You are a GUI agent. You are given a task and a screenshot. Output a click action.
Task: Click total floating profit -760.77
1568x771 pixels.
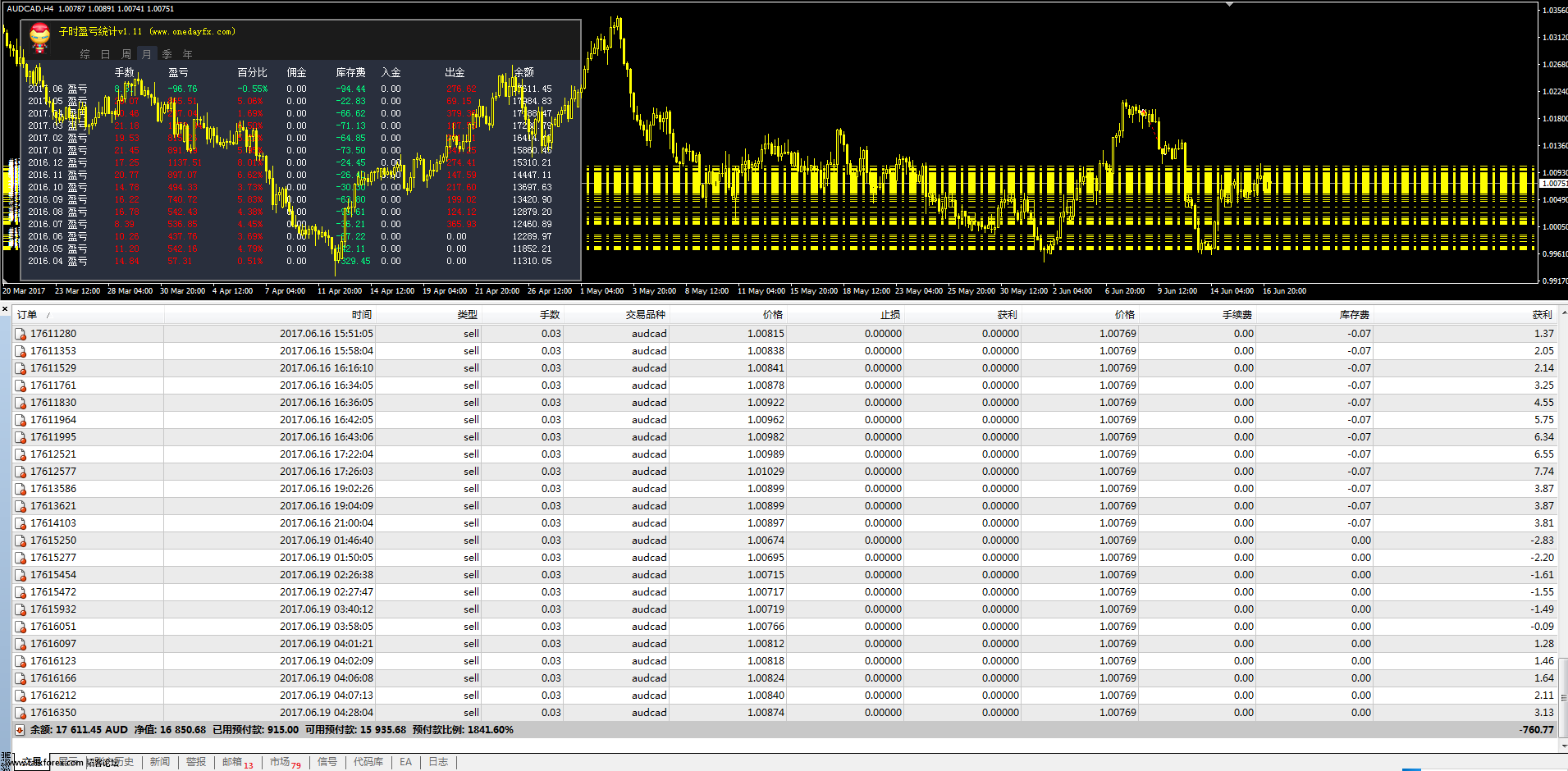tap(1537, 730)
